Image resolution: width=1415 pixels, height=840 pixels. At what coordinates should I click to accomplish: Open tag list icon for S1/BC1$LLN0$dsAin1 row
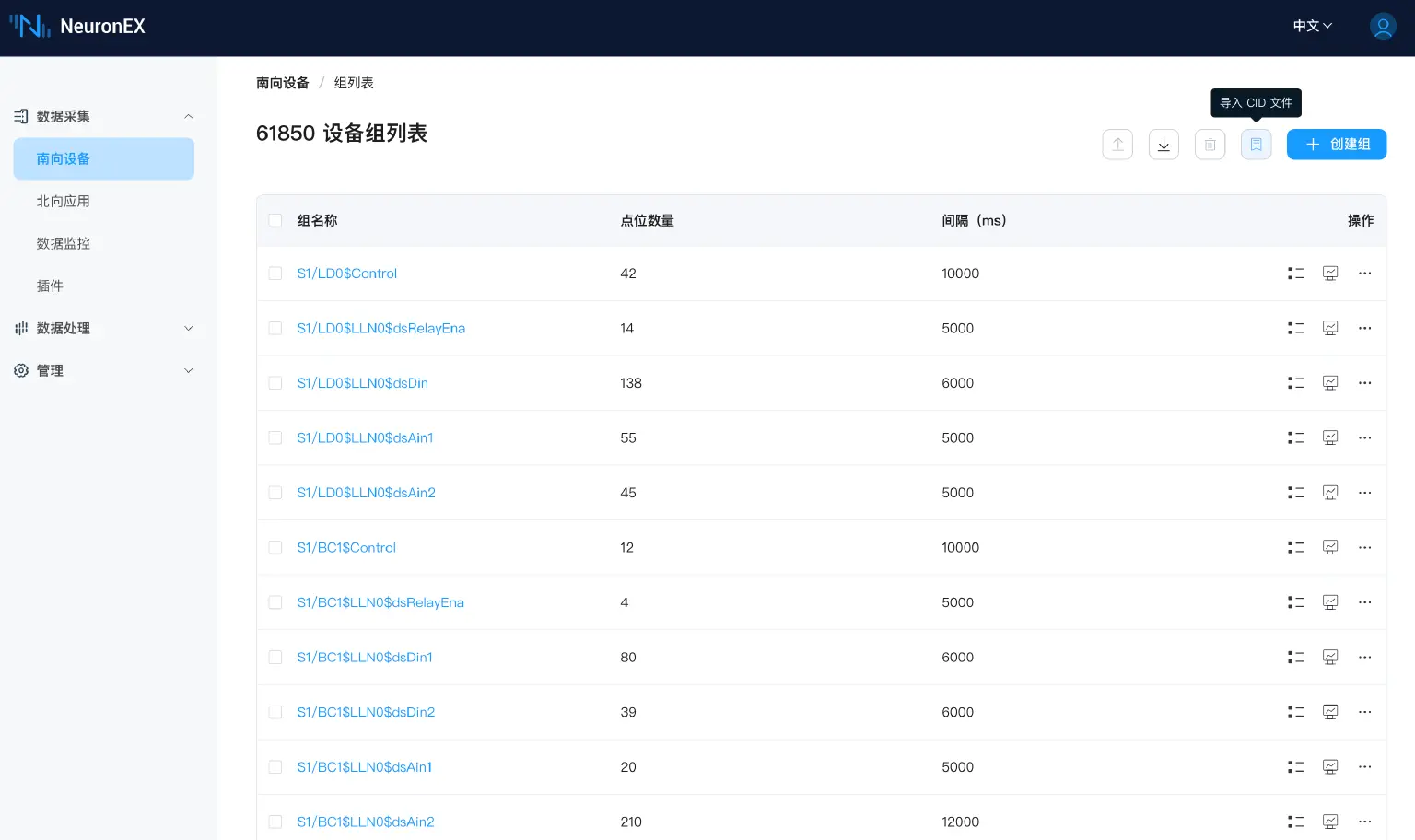(1296, 767)
